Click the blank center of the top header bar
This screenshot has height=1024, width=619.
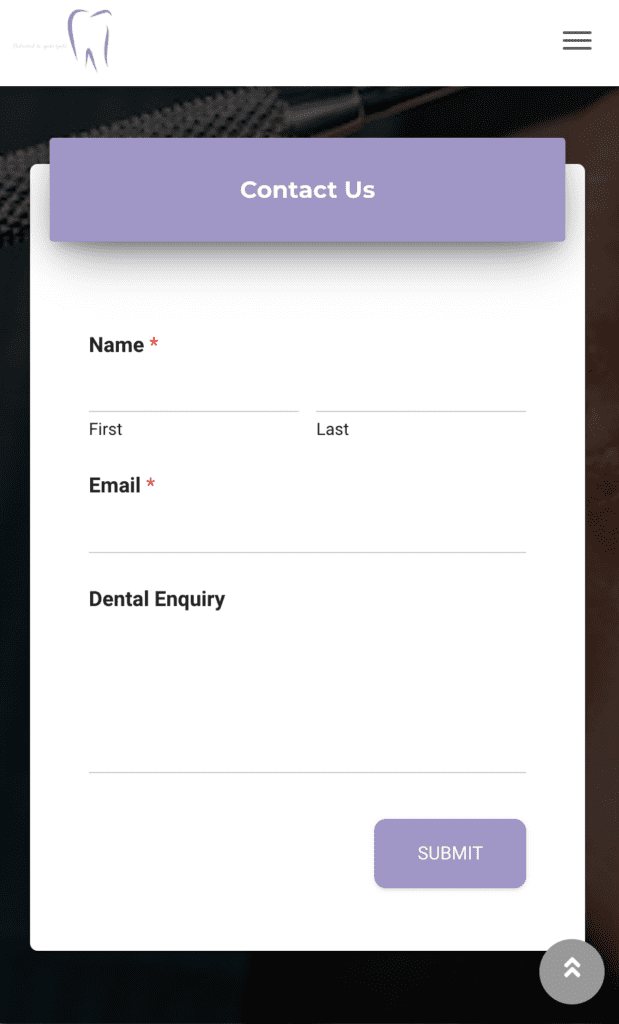tap(330, 42)
